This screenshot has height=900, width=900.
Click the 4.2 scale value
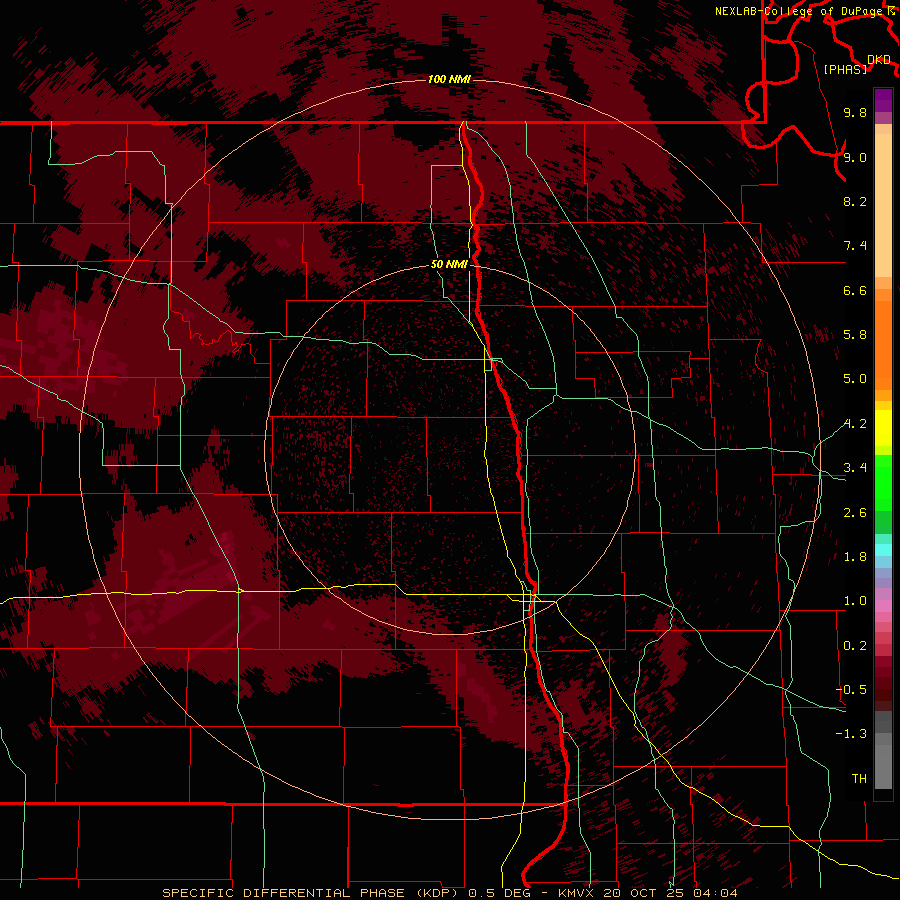(855, 424)
